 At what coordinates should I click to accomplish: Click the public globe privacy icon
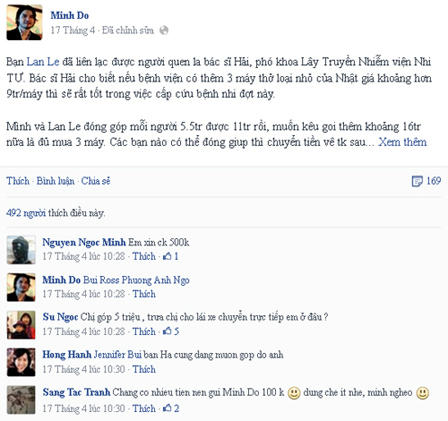164,30
